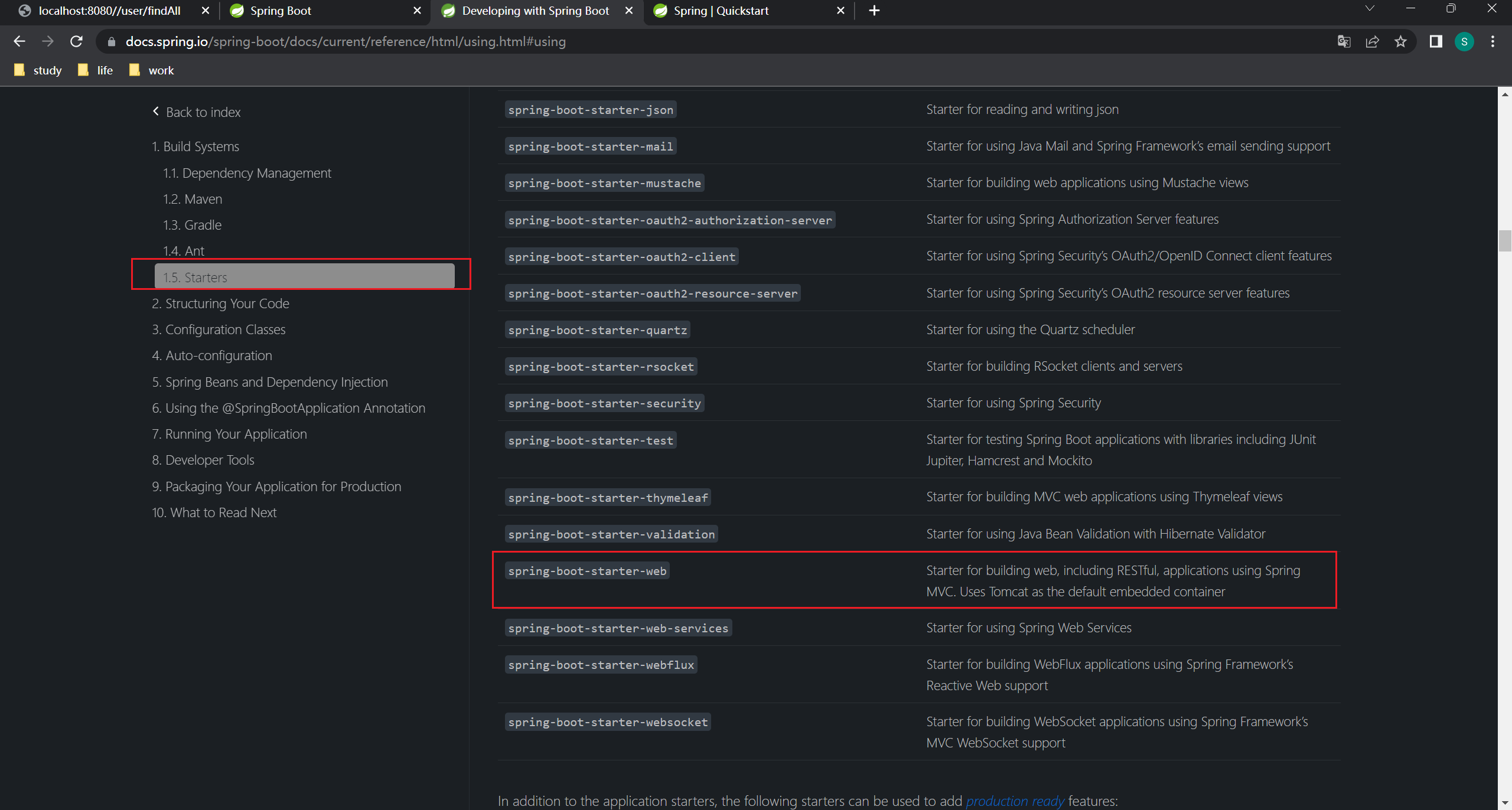The width and height of the screenshot is (1512, 810).
Task: Click spring-boot-starter-validation code text
Action: pyautogui.click(x=611, y=534)
